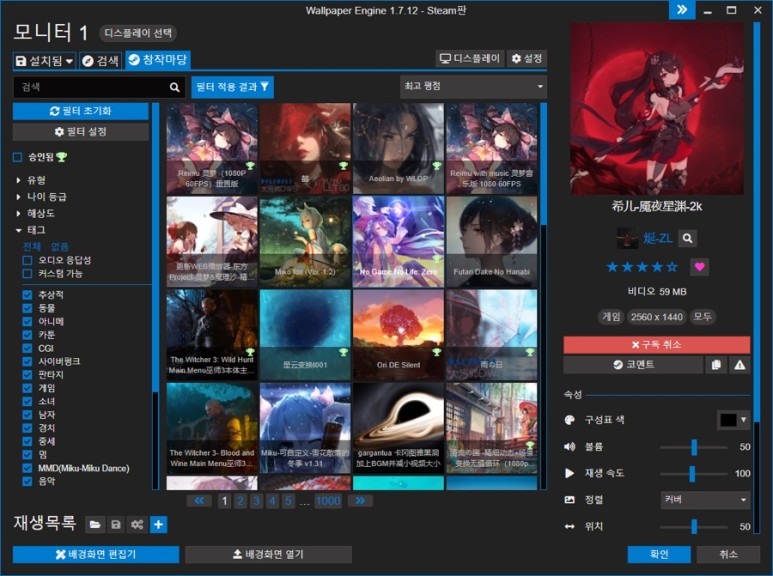Click the 필터 초기화 button

[x=81, y=111]
